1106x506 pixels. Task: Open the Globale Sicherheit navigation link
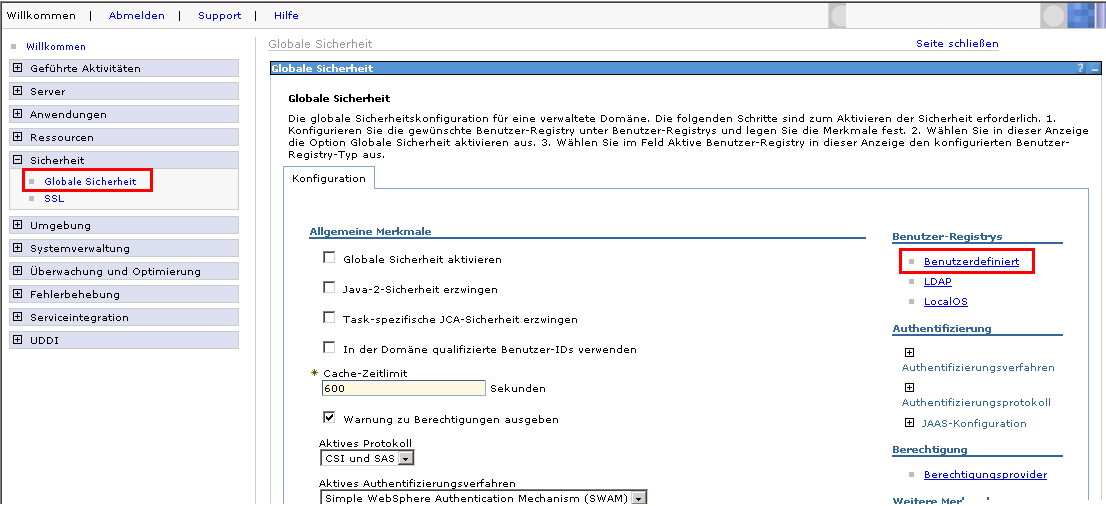(x=90, y=181)
